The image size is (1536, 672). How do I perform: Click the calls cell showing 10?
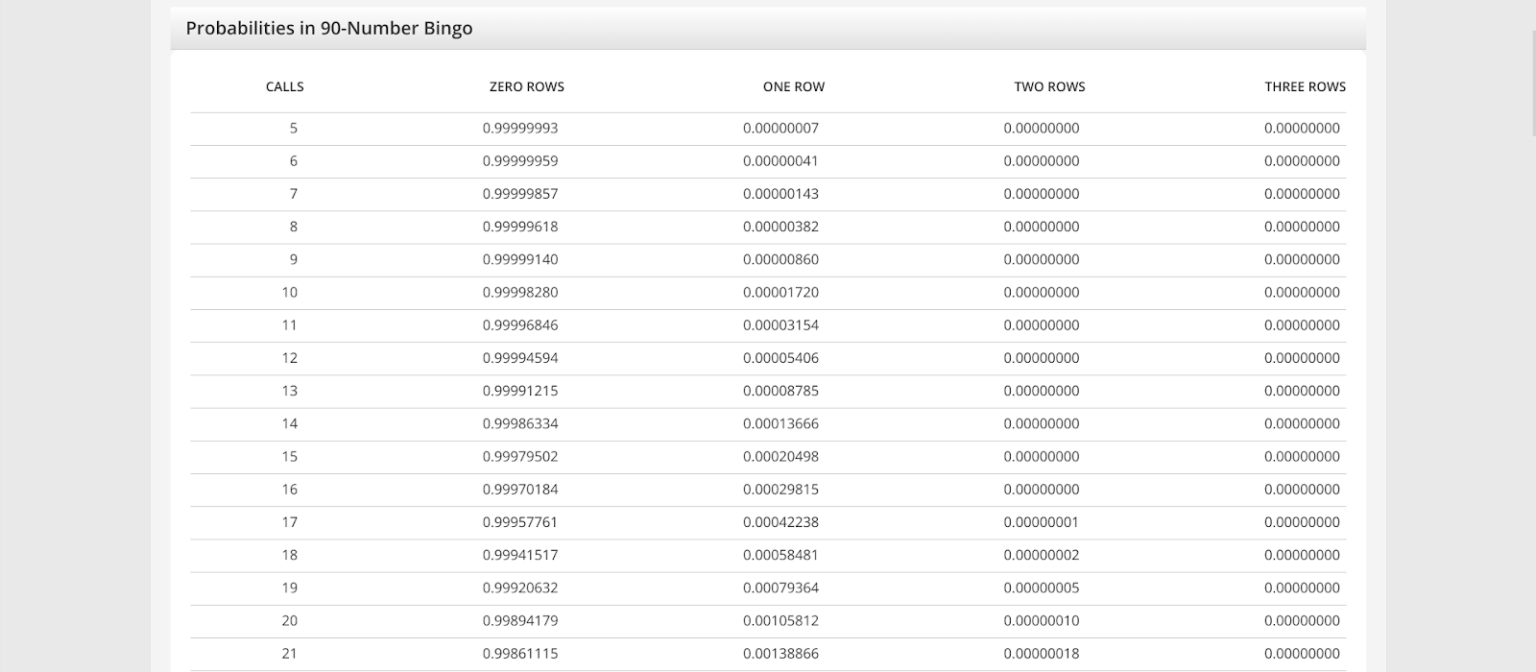[x=289, y=292]
